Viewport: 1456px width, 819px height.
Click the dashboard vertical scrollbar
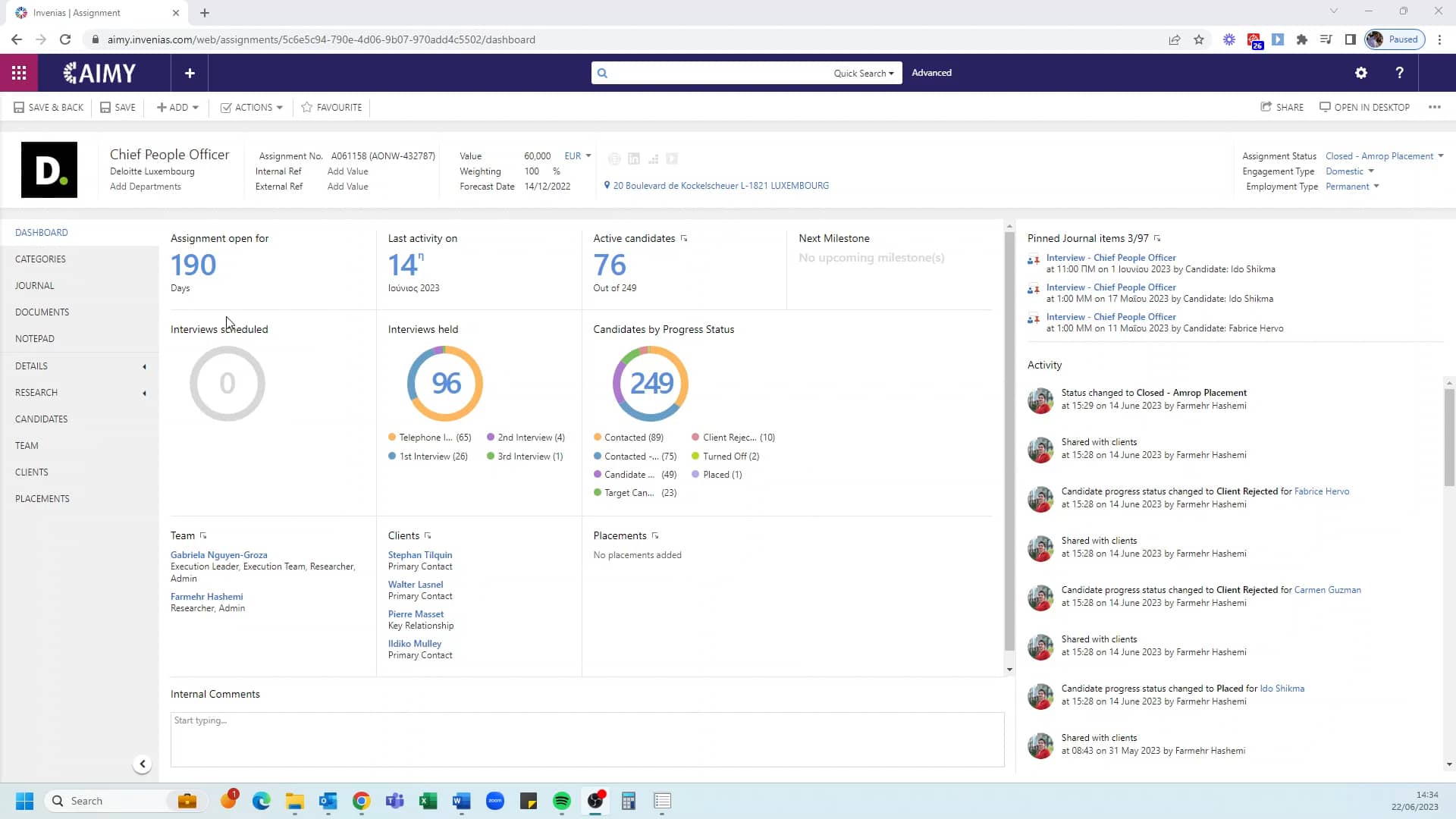(1009, 440)
